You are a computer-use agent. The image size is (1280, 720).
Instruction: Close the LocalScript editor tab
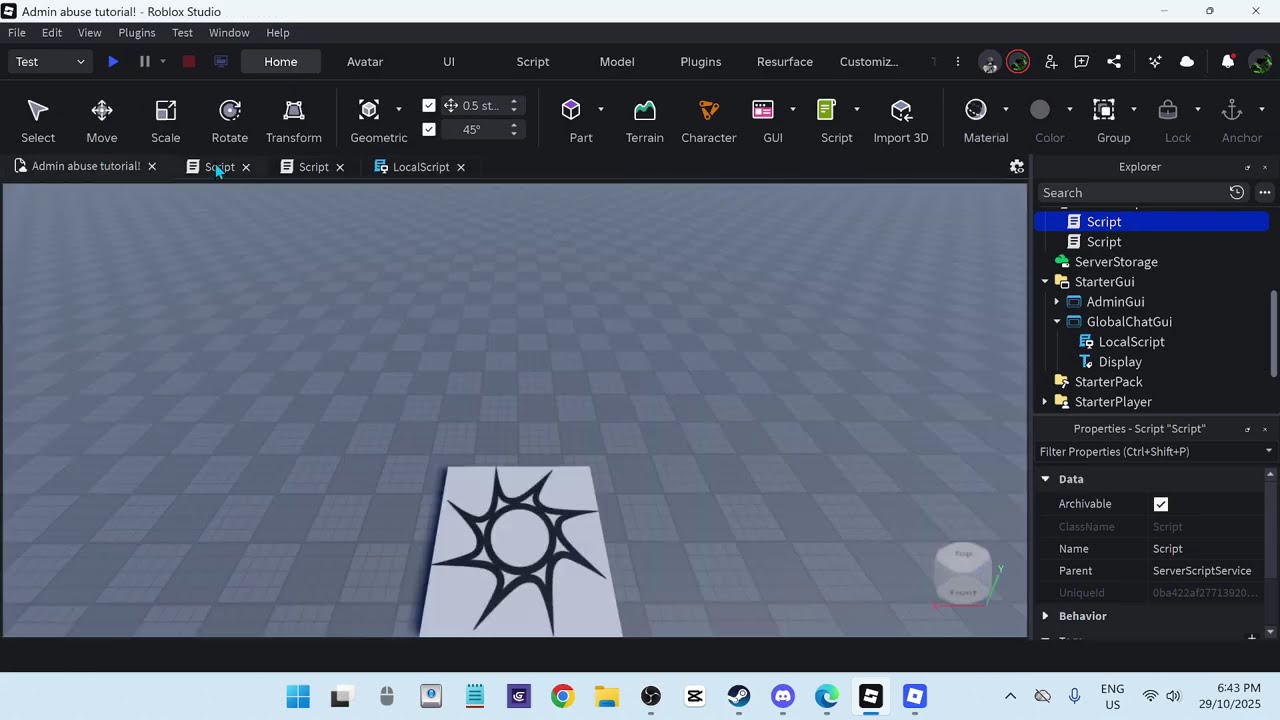point(461,167)
